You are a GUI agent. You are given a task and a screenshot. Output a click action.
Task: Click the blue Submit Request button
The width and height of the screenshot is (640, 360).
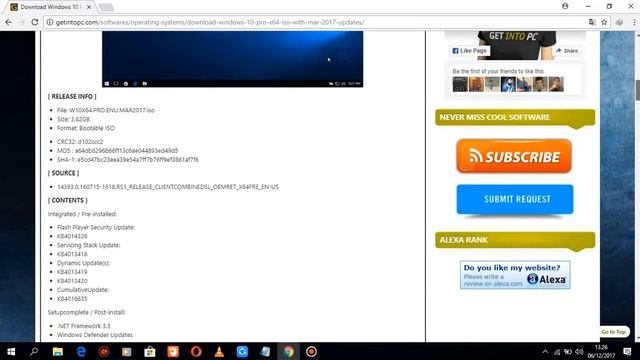515,199
